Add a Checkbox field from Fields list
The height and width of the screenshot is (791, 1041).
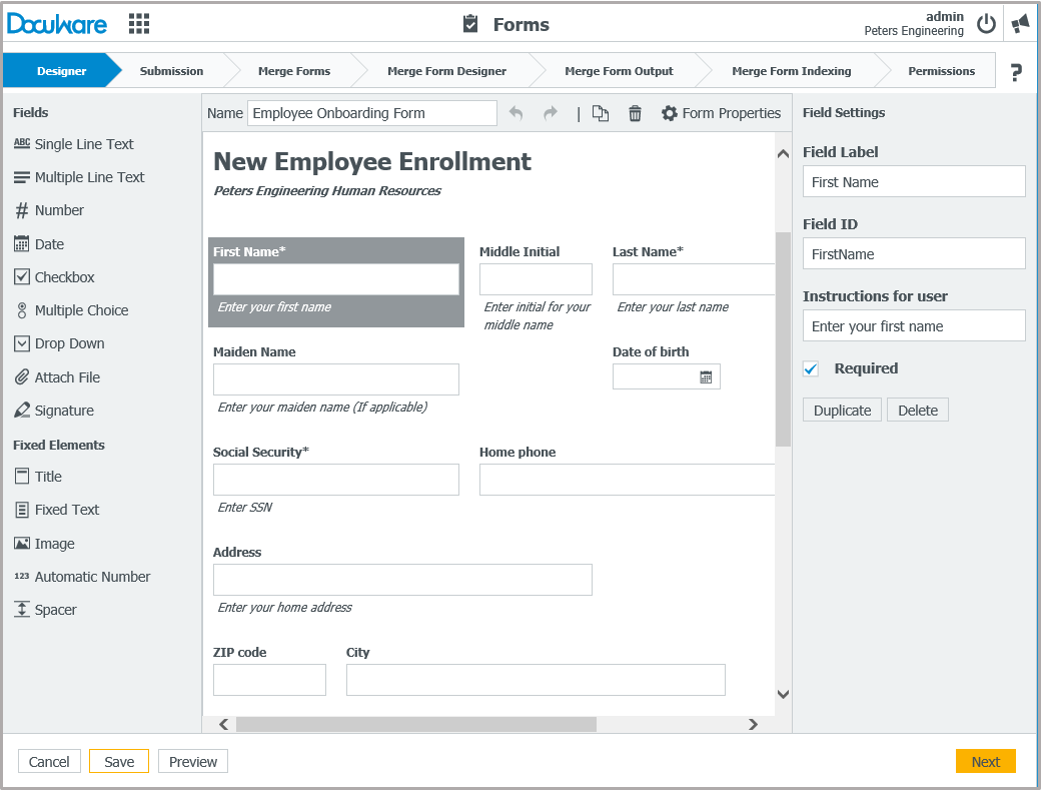point(64,277)
